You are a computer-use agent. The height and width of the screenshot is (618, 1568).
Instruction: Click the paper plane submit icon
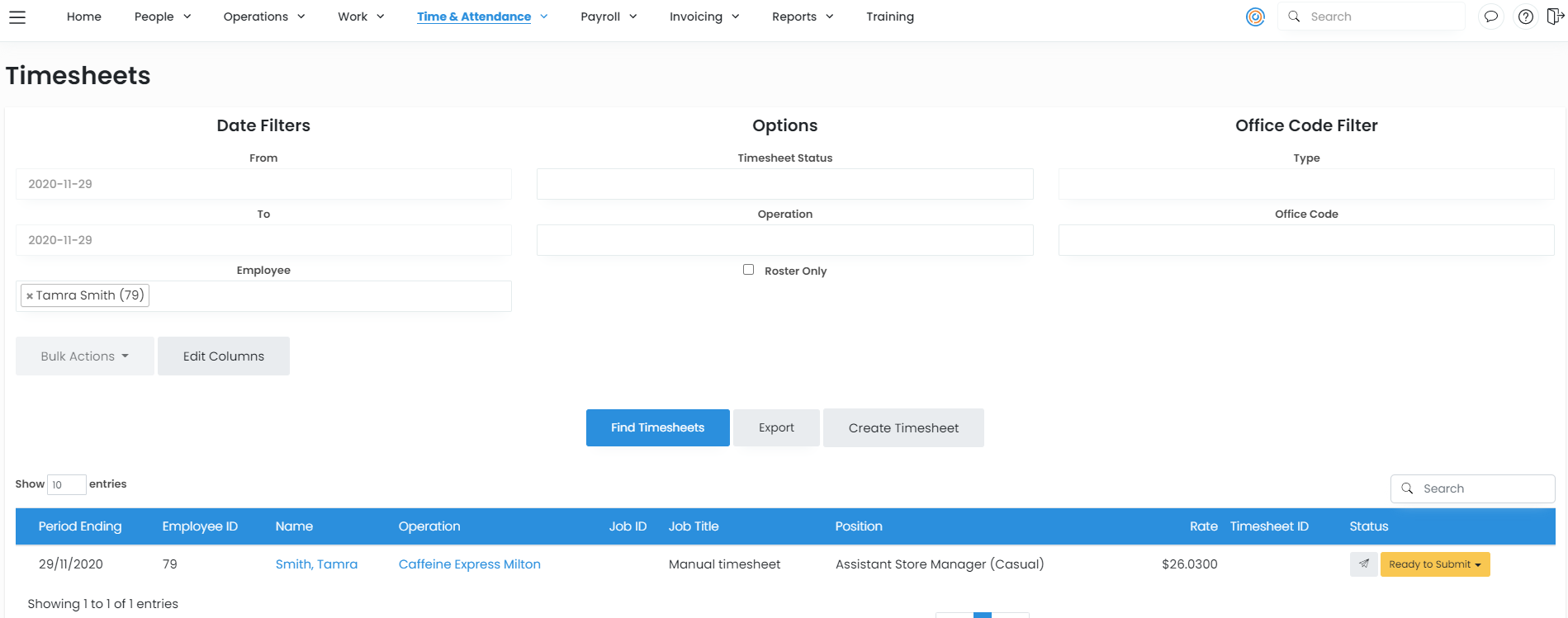pyautogui.click(x=1363, y=564)
